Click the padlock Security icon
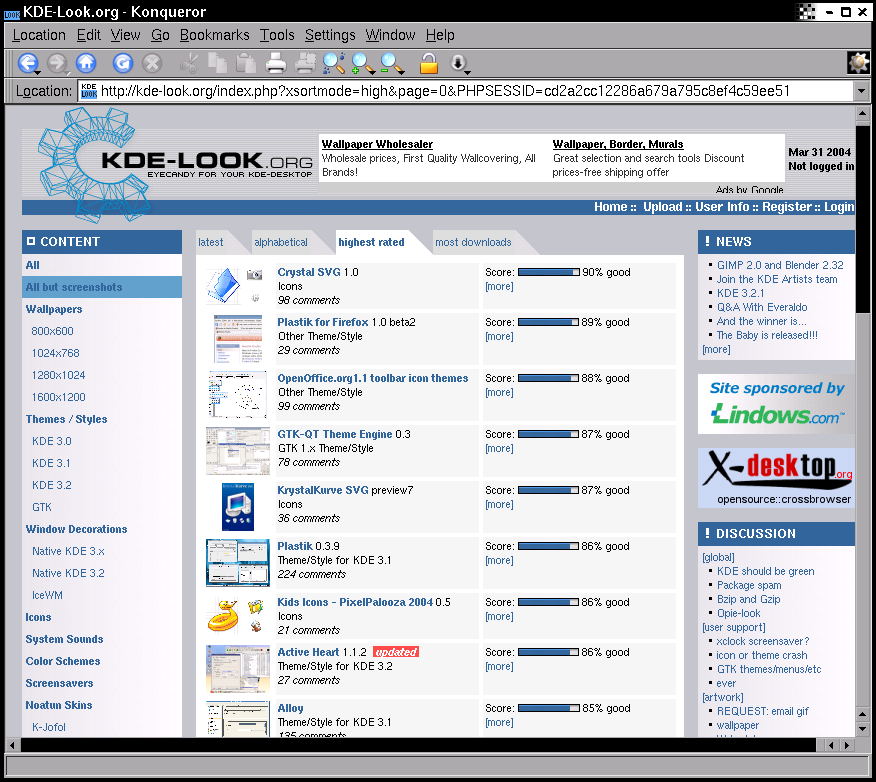This screenshot has height=782, width=876. [x=428, y=64]
